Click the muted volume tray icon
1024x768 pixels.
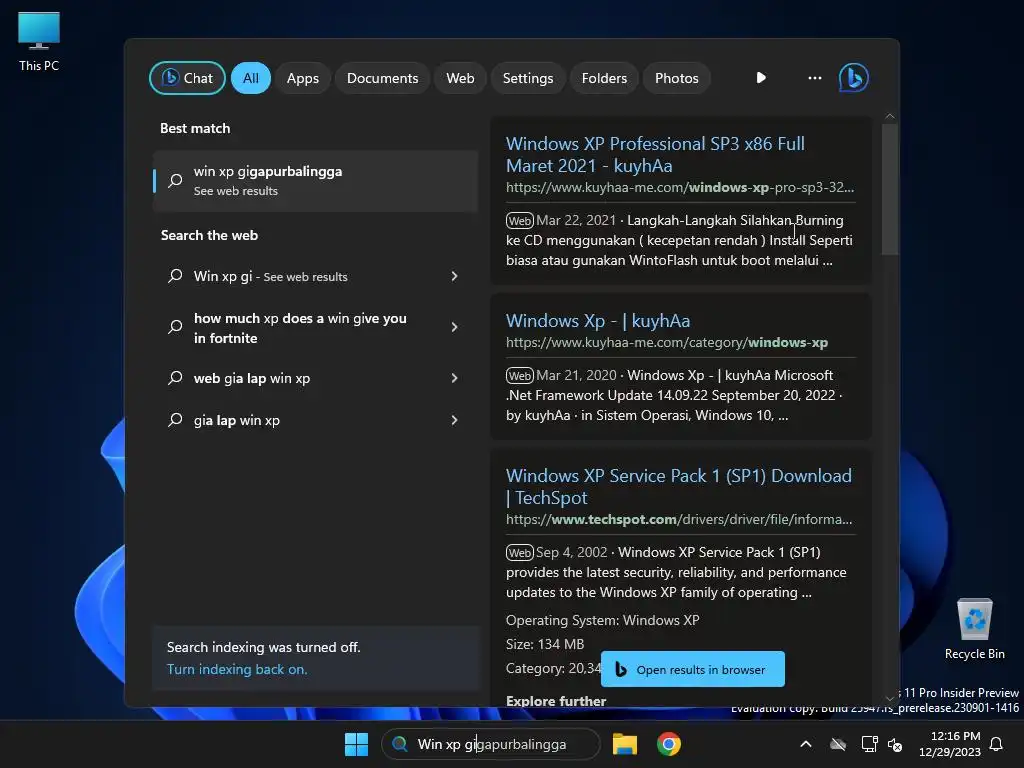895,744
